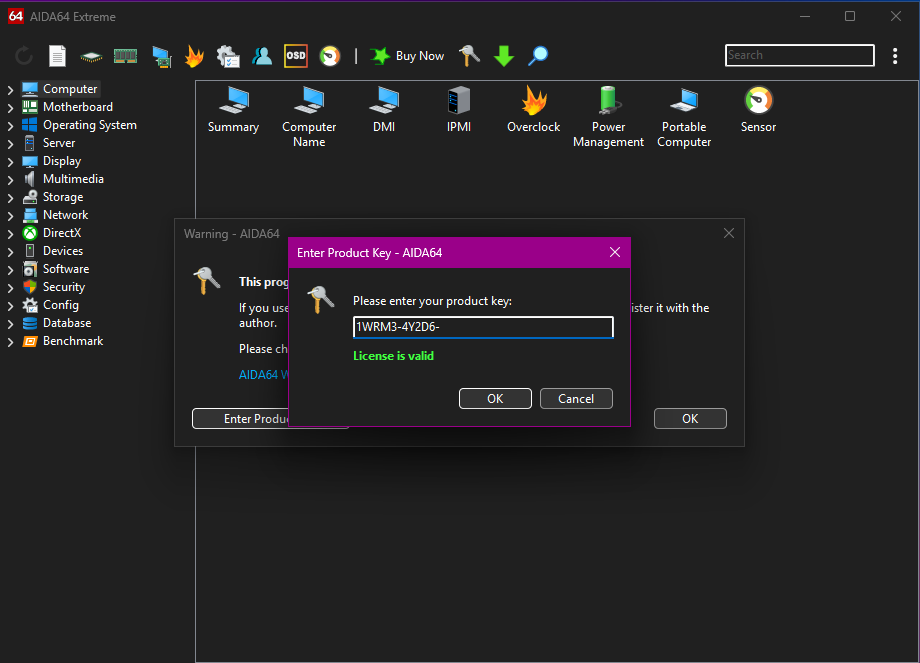This screenshot has height=663, width=920.
Task: Expand the Software tree node
Action: [10, 270]
